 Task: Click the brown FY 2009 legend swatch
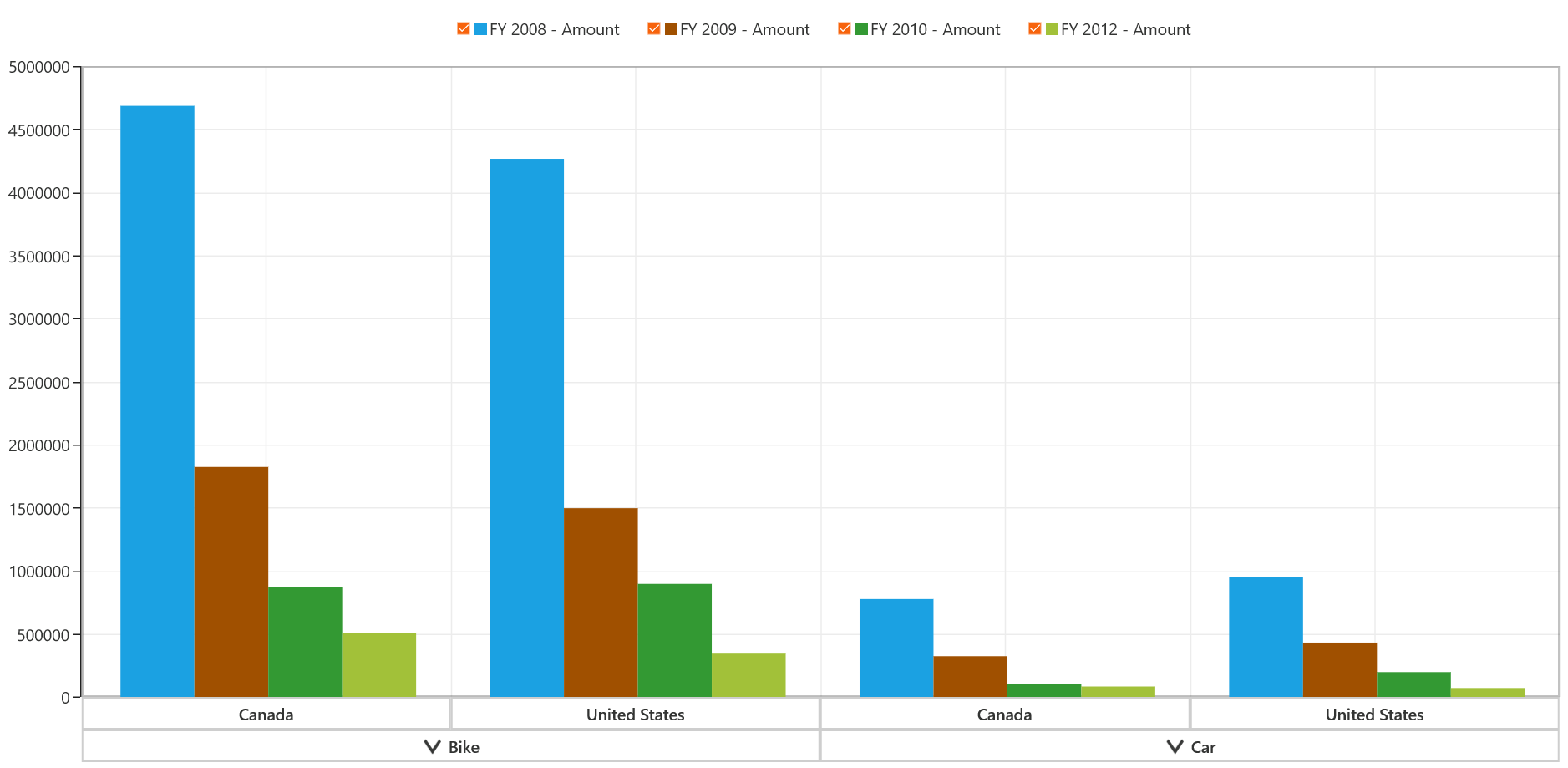click(672, 29)
